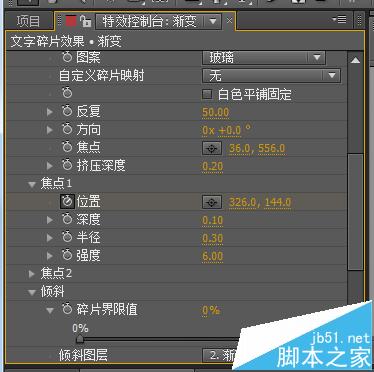Expand the 深度 property
Screen dimensions: 374x372
(50, 220)
